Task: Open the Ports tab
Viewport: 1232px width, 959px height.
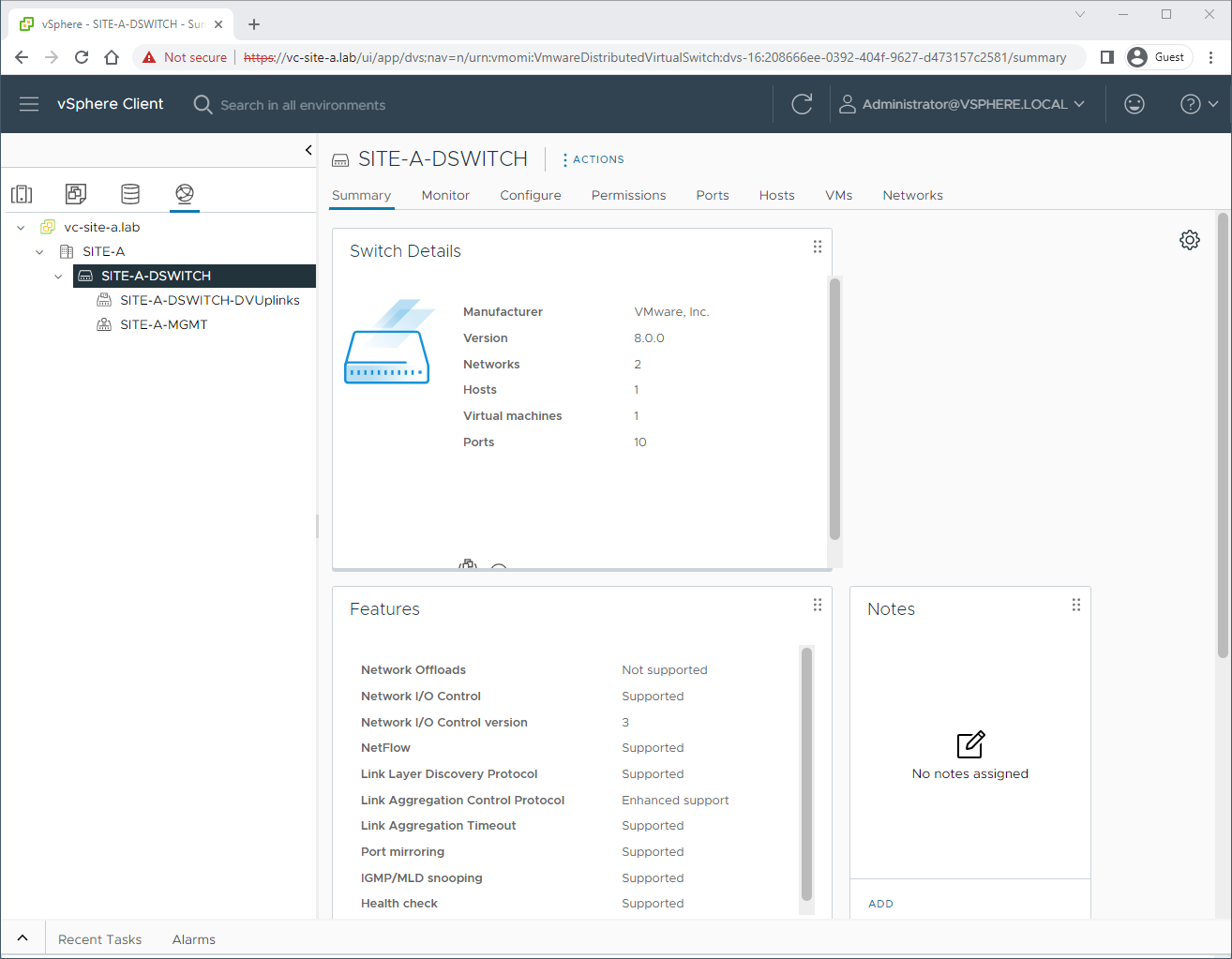Action: pyautogui.click(x=713, y=195)
